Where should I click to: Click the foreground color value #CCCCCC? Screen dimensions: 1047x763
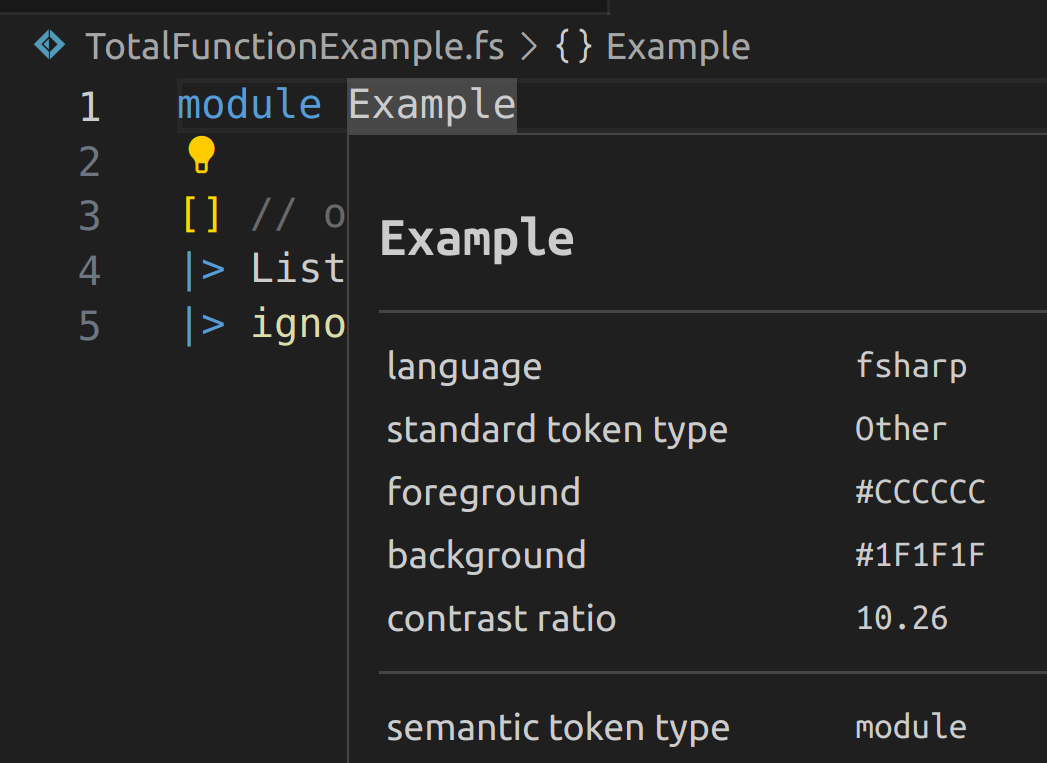tap(921, 491)
